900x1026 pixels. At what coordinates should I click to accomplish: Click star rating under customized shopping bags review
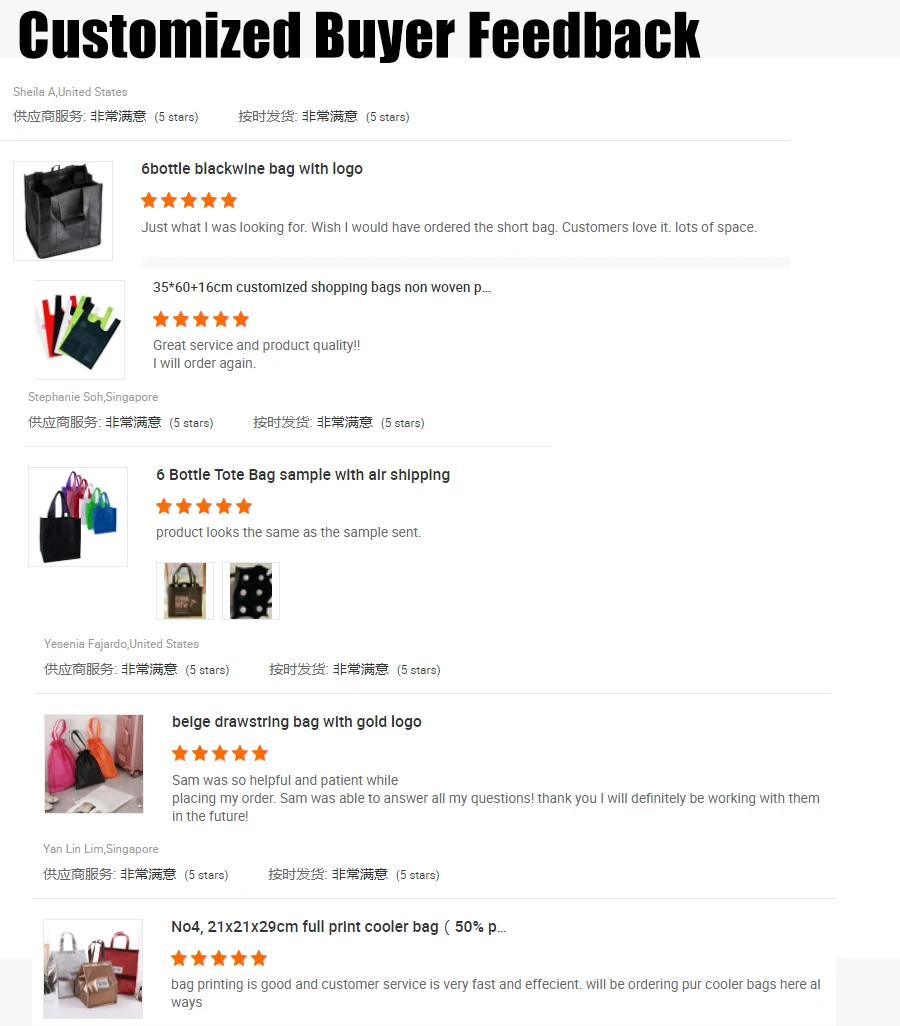(x=201, y=319)
